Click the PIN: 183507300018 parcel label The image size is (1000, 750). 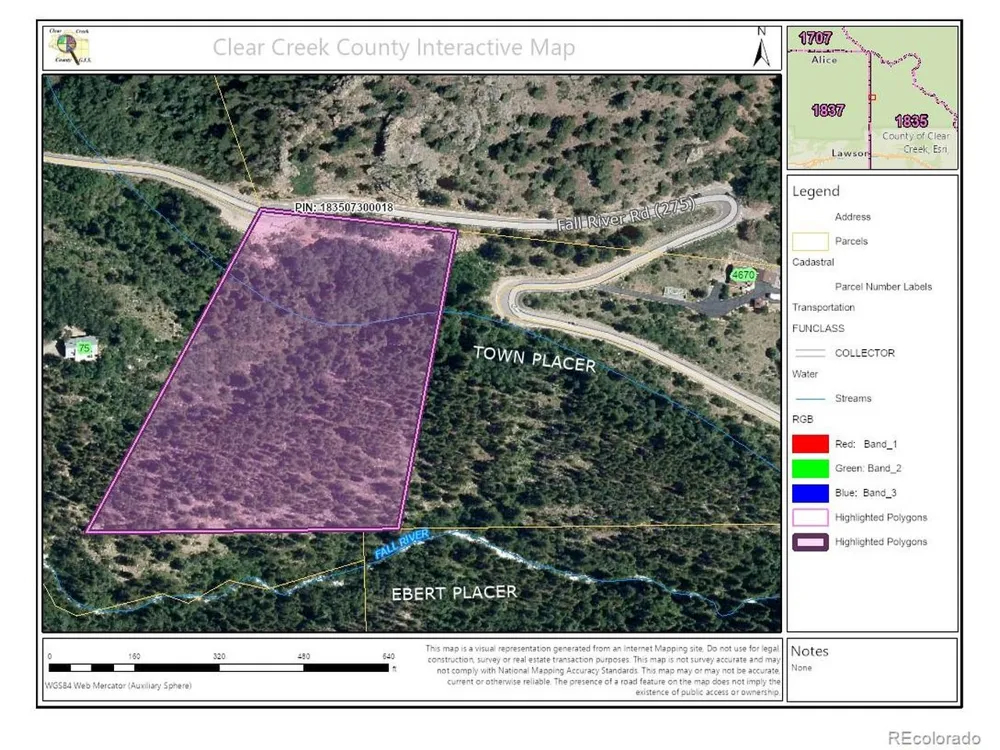click(x=344, y=207)
